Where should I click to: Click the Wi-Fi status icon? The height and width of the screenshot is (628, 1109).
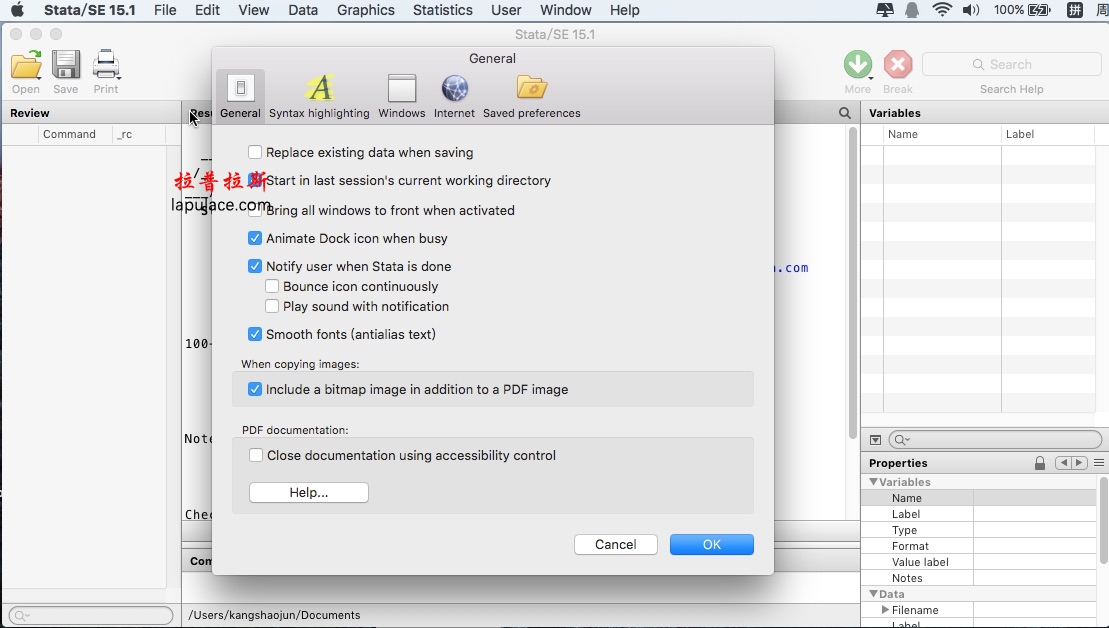pyautogui.click(x=942, y=10)
